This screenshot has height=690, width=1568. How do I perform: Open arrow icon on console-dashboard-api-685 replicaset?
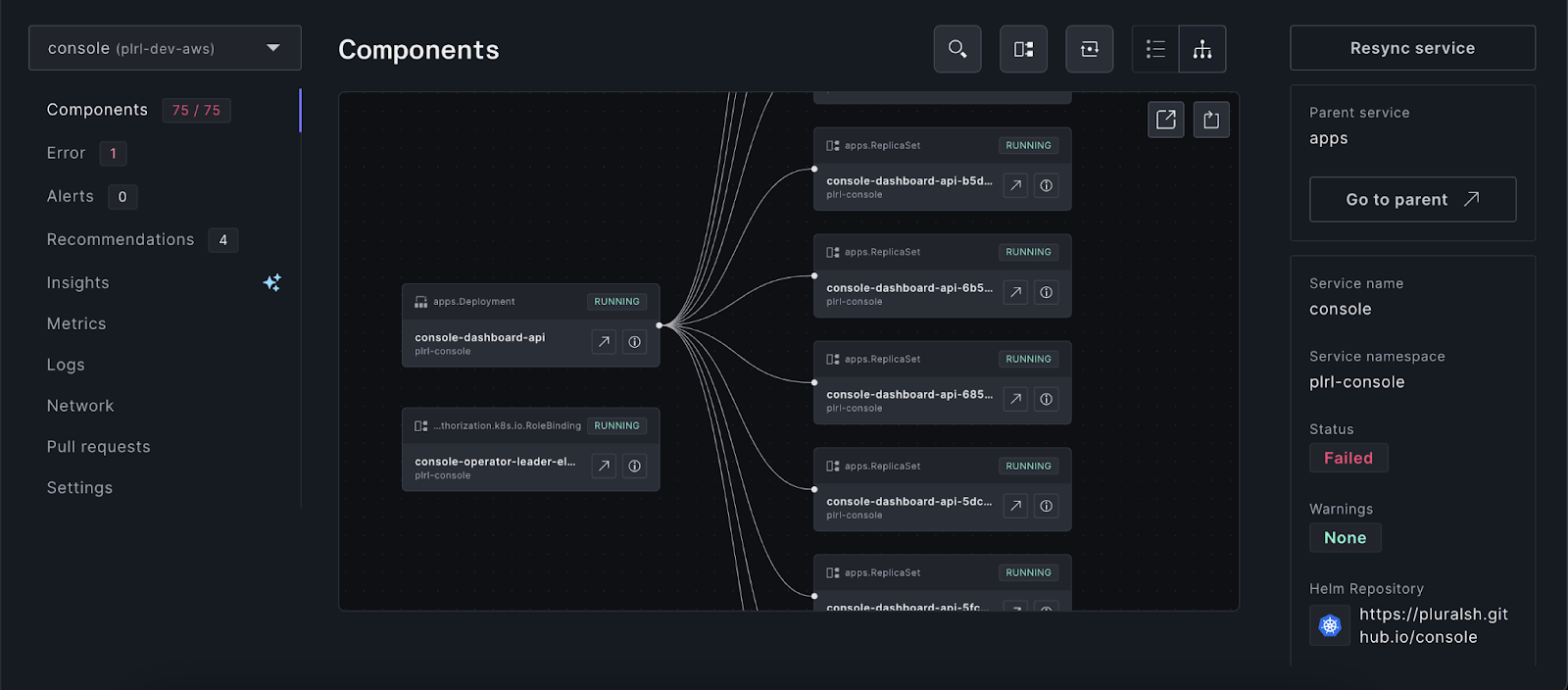click(x=1015, y=399)
